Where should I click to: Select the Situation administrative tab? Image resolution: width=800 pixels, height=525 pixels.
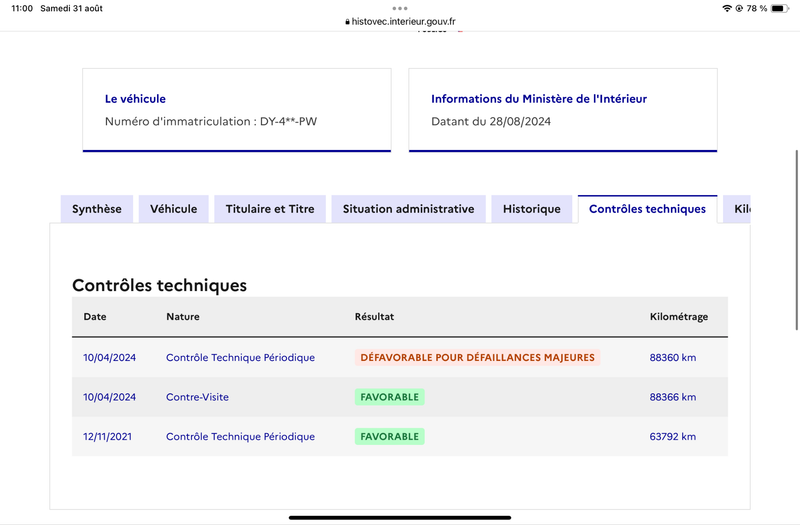(409, 209)
